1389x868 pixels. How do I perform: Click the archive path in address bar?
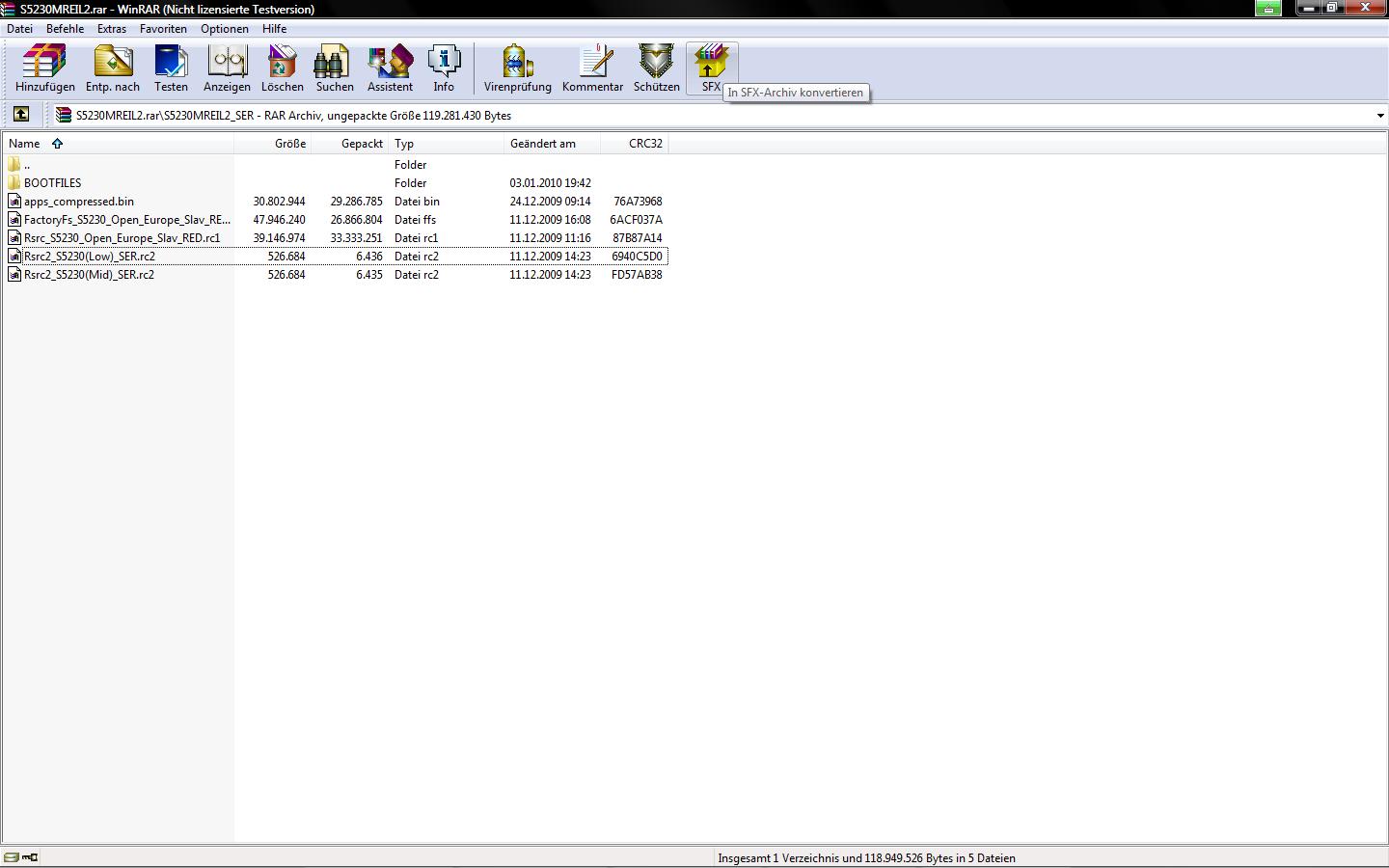[x=293, y=116]
